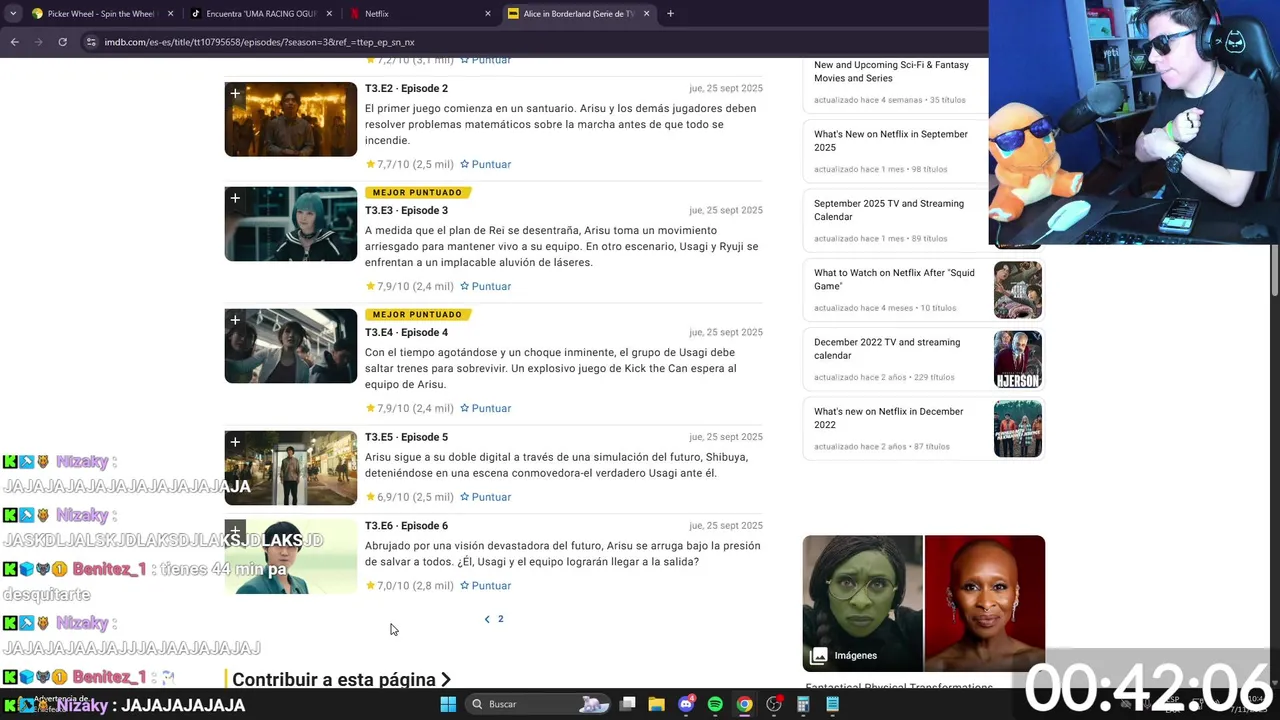Open December 2022 calendar poster thumbnail
Viewport: 1280px width, 720px height.
[1018, 359]
